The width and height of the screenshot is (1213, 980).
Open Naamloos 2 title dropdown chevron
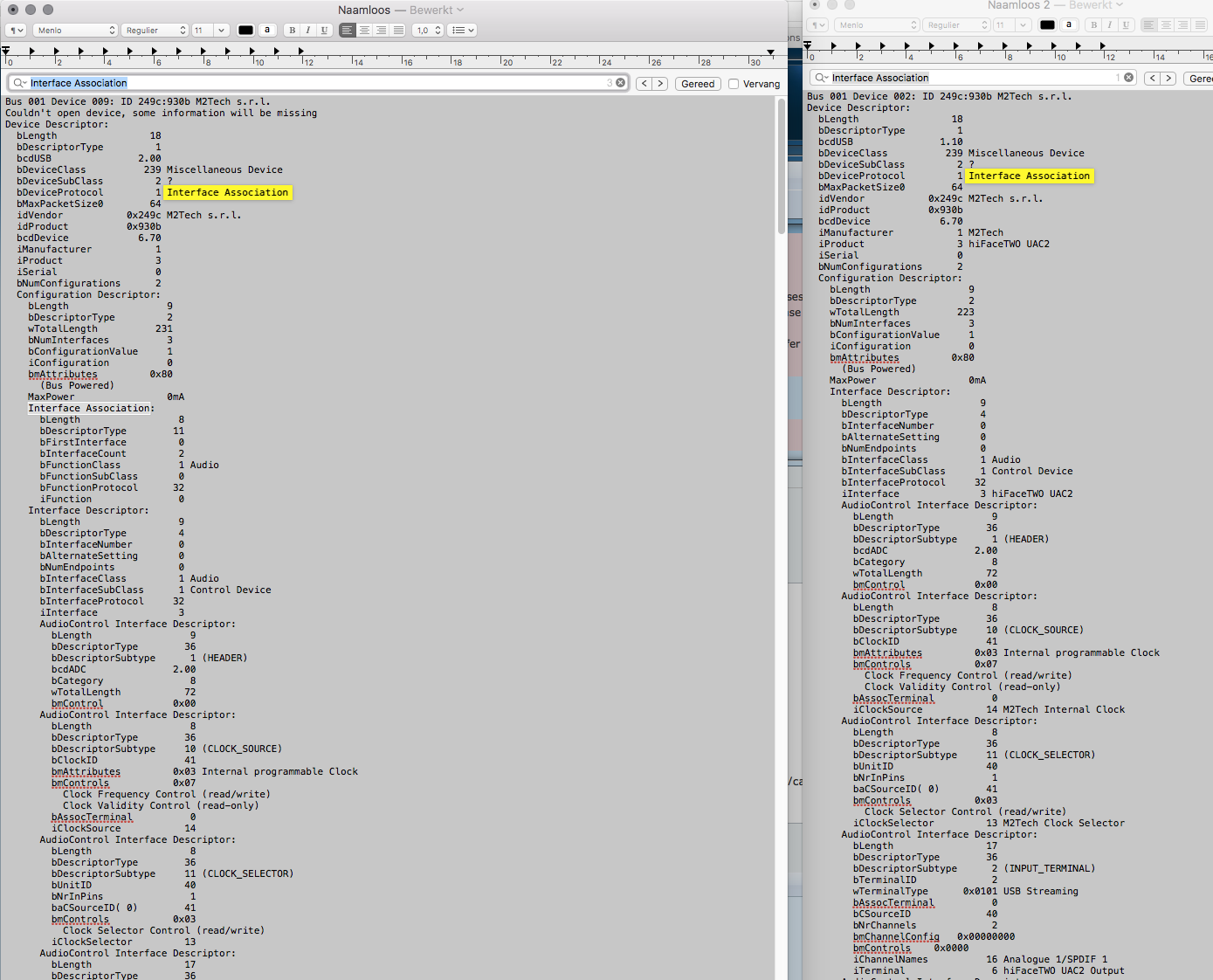pyautogui.click(x=1120, y=5)
